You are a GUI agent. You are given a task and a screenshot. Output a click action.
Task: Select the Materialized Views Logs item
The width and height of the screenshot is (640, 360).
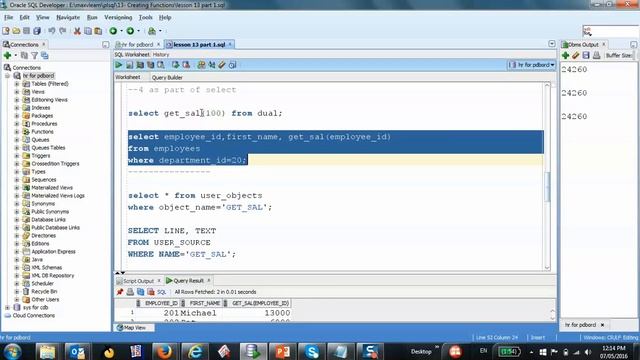click(58, 196)
